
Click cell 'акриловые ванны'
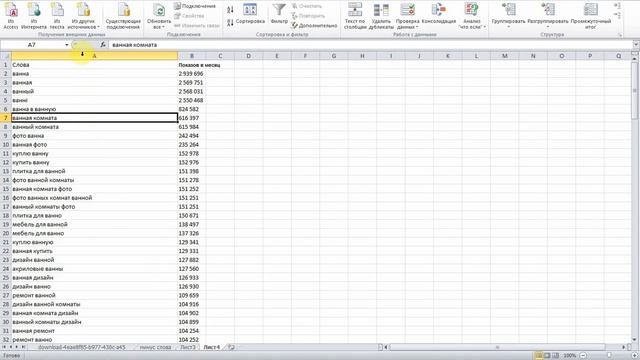[95, 269]
